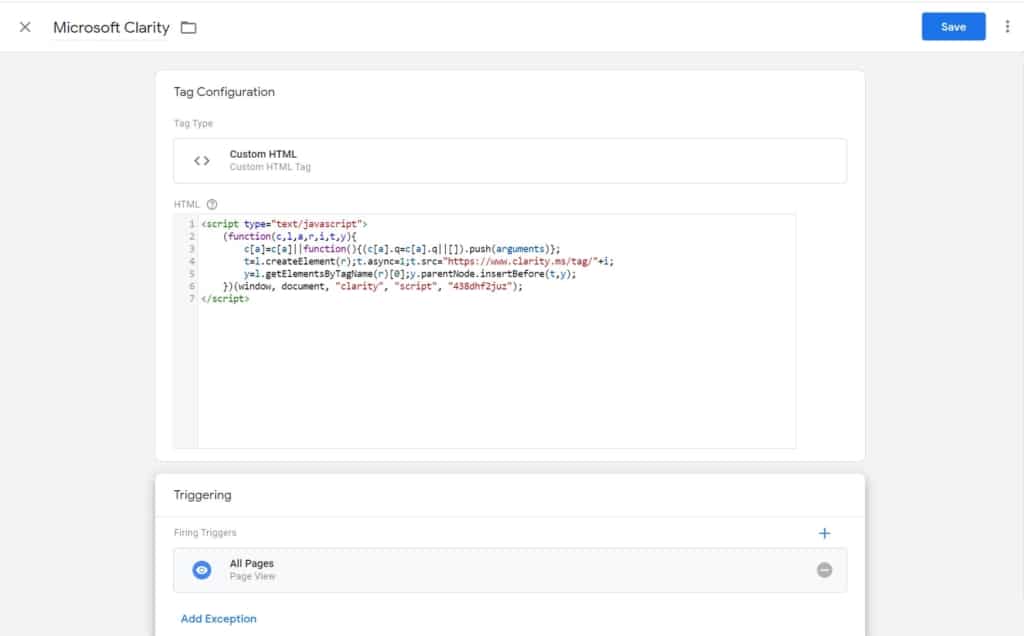1024x636 pixels.
Task: Close the tag editor with the X
Action: coord(25,27)
